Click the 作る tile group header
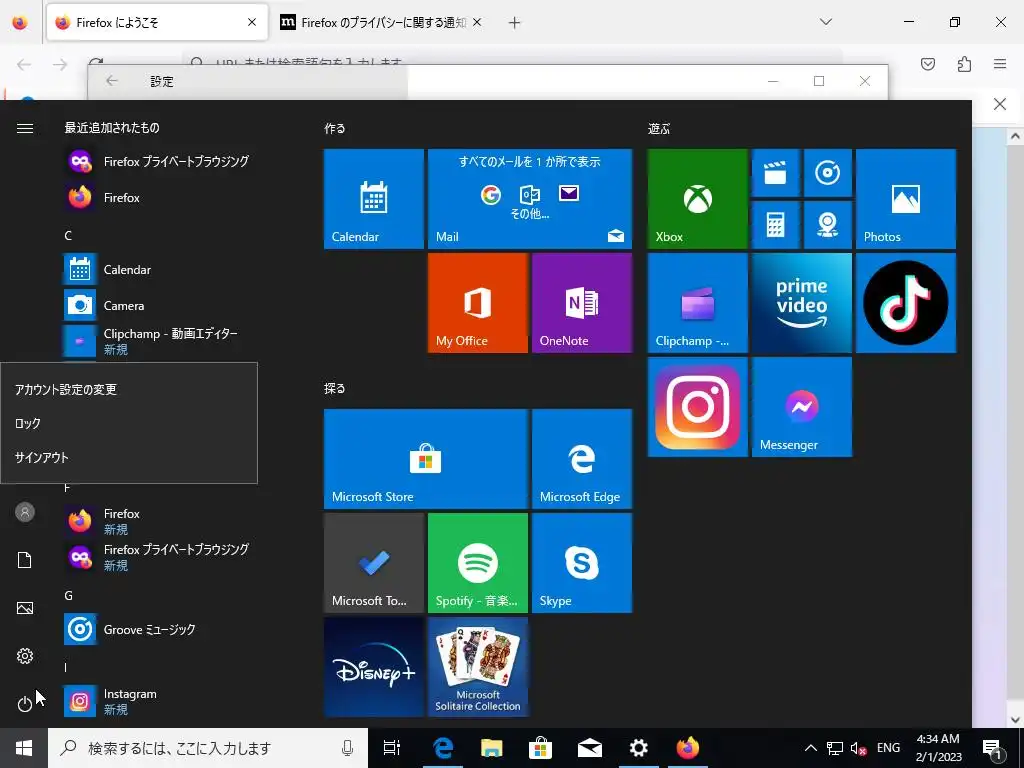1024x768 pixels. click(x=334, y=129)
